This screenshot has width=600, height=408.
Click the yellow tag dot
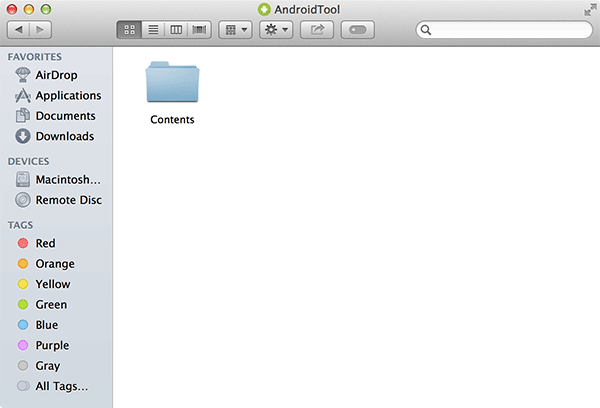coord(23,284)
